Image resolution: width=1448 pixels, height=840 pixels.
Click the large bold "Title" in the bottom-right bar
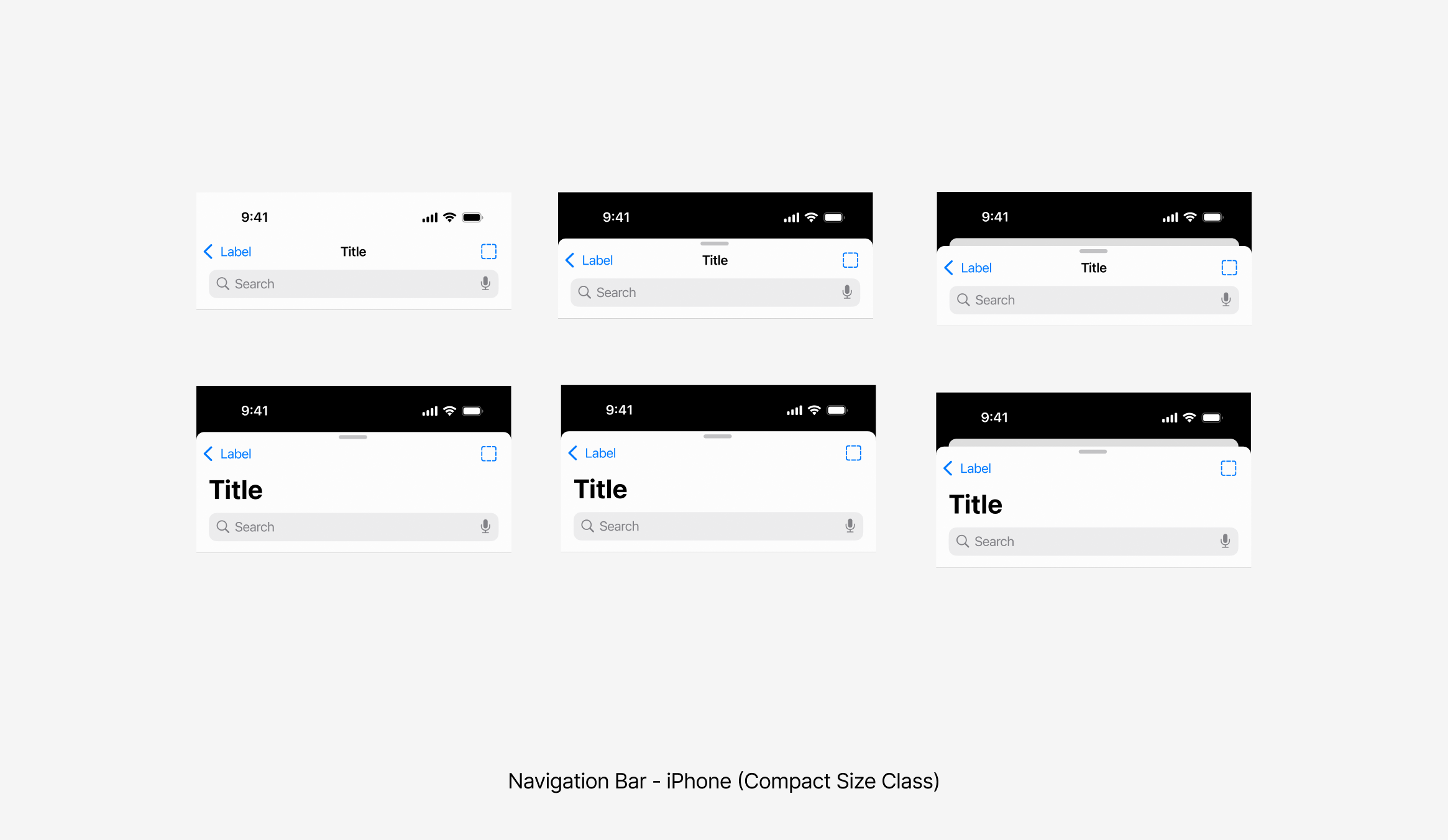pos(976,504)
